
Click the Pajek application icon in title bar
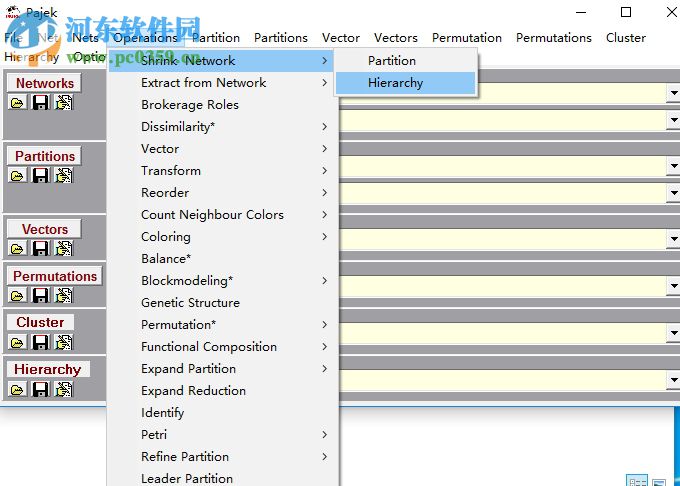pos(13,12)
